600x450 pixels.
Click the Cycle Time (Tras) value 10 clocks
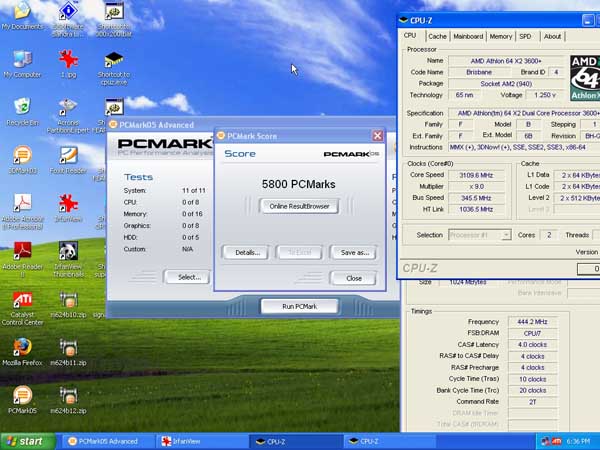(x=532, y=379)
